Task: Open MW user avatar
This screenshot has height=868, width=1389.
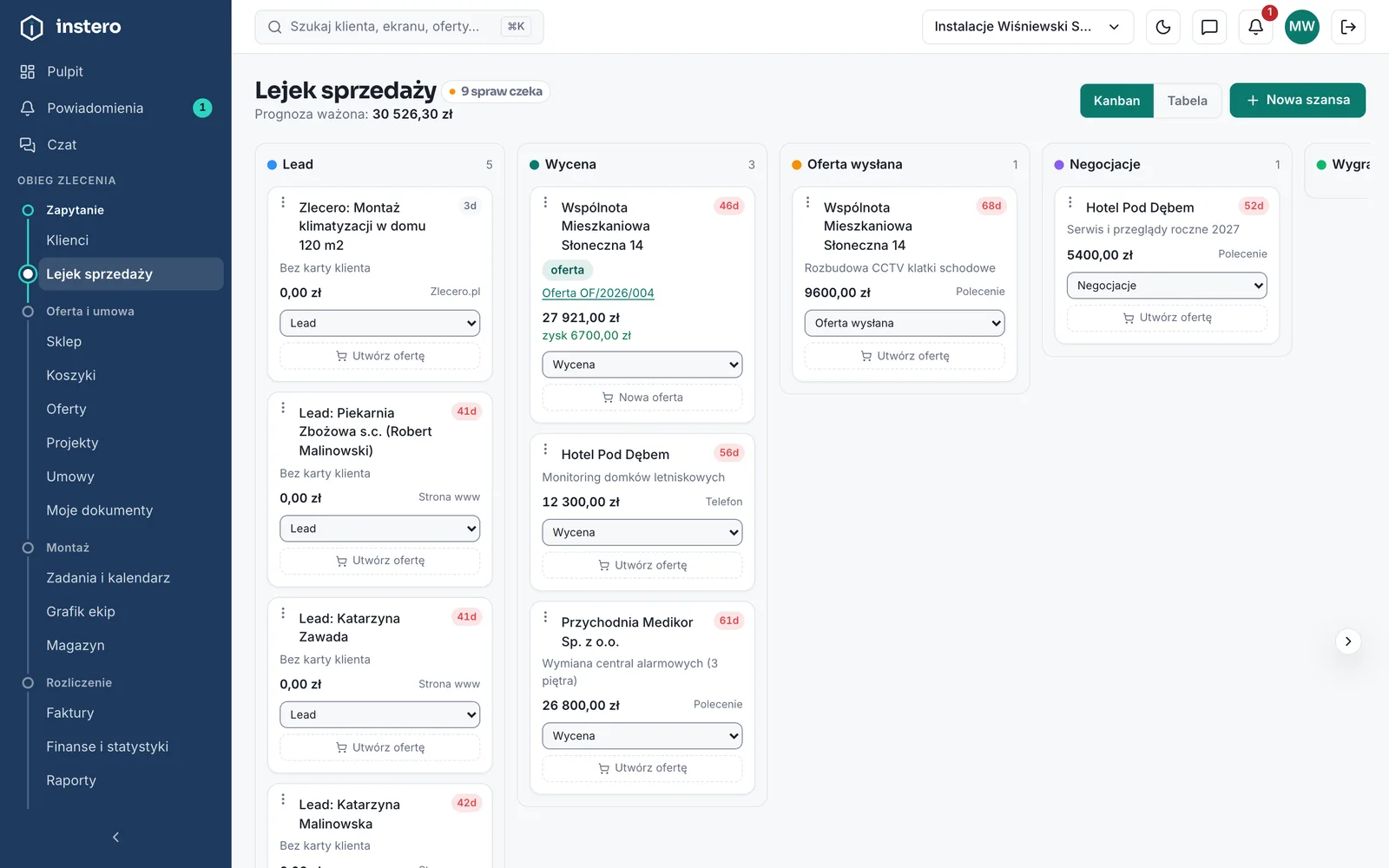Action: pos(1301,27)
